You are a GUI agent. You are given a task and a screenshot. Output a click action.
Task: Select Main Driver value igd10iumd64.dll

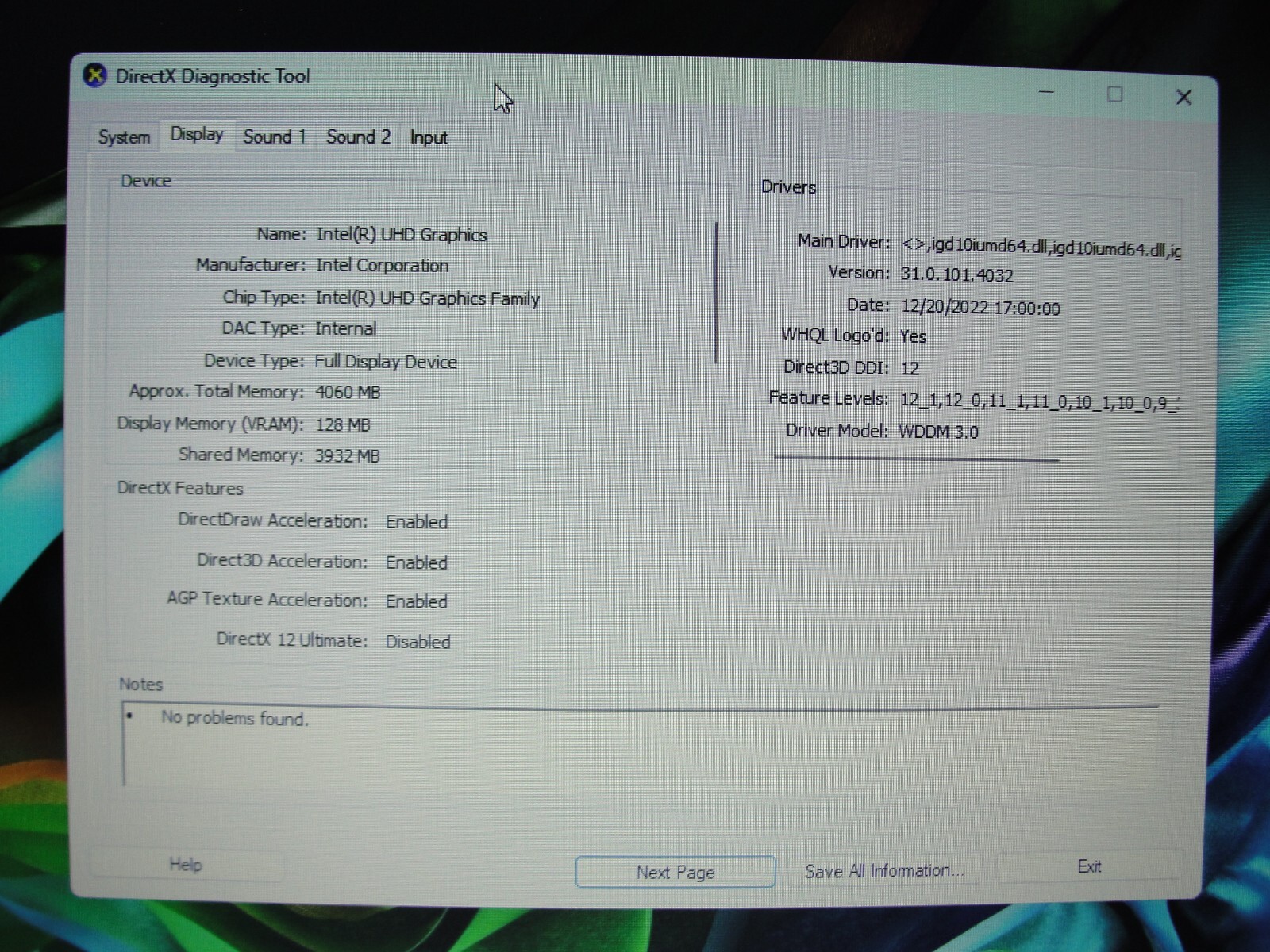[x=1041, y=248]
